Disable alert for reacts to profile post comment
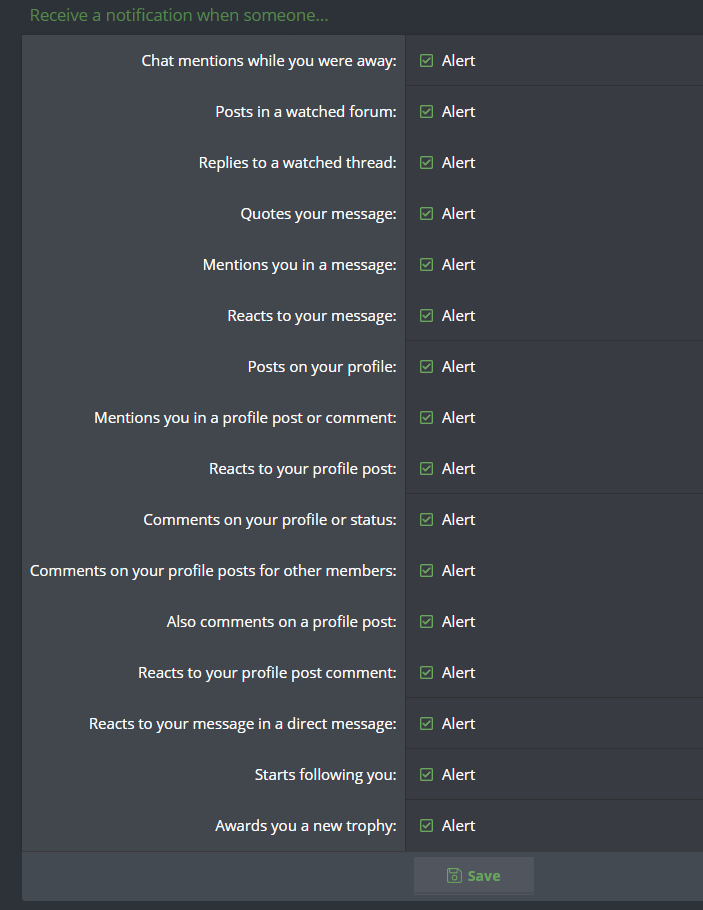The image size is (703, 910). (427, 673)
